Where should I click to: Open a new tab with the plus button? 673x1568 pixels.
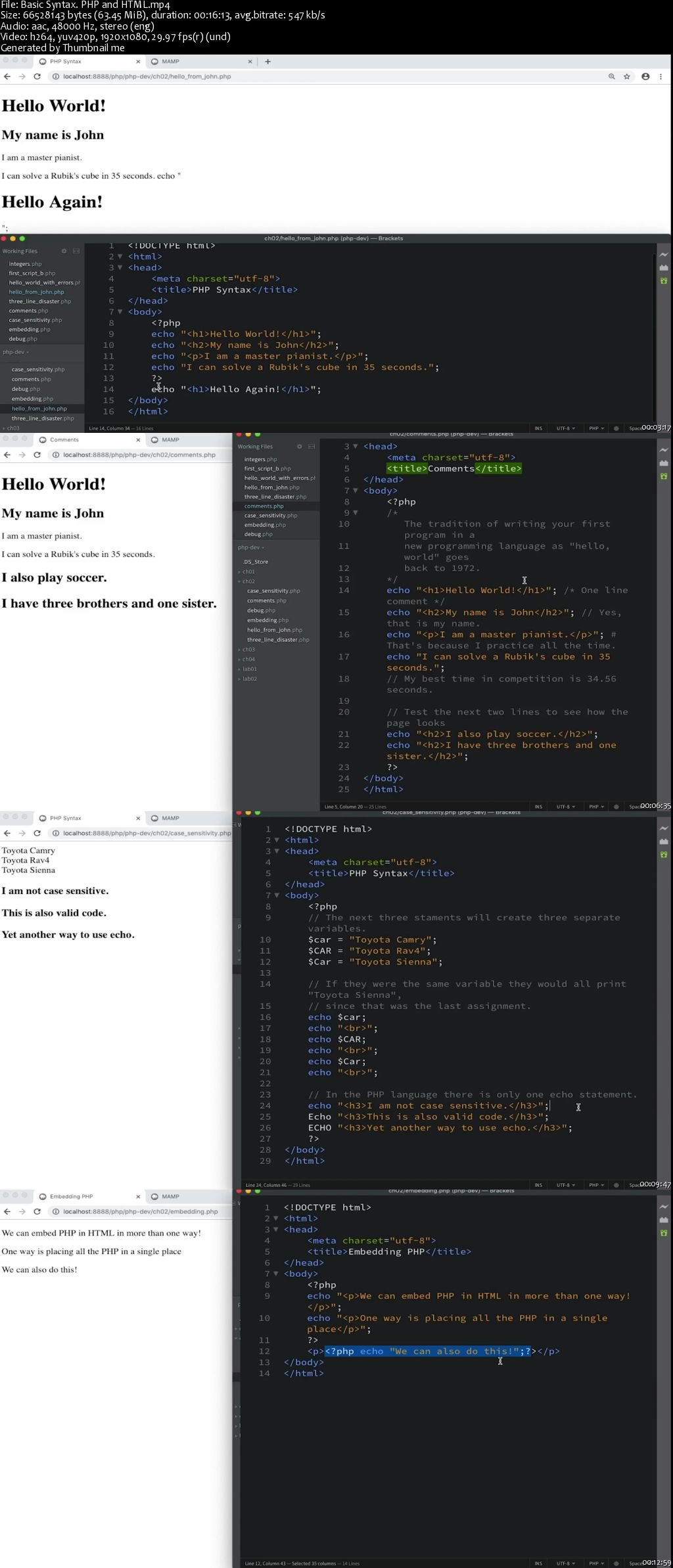point(267,62)
